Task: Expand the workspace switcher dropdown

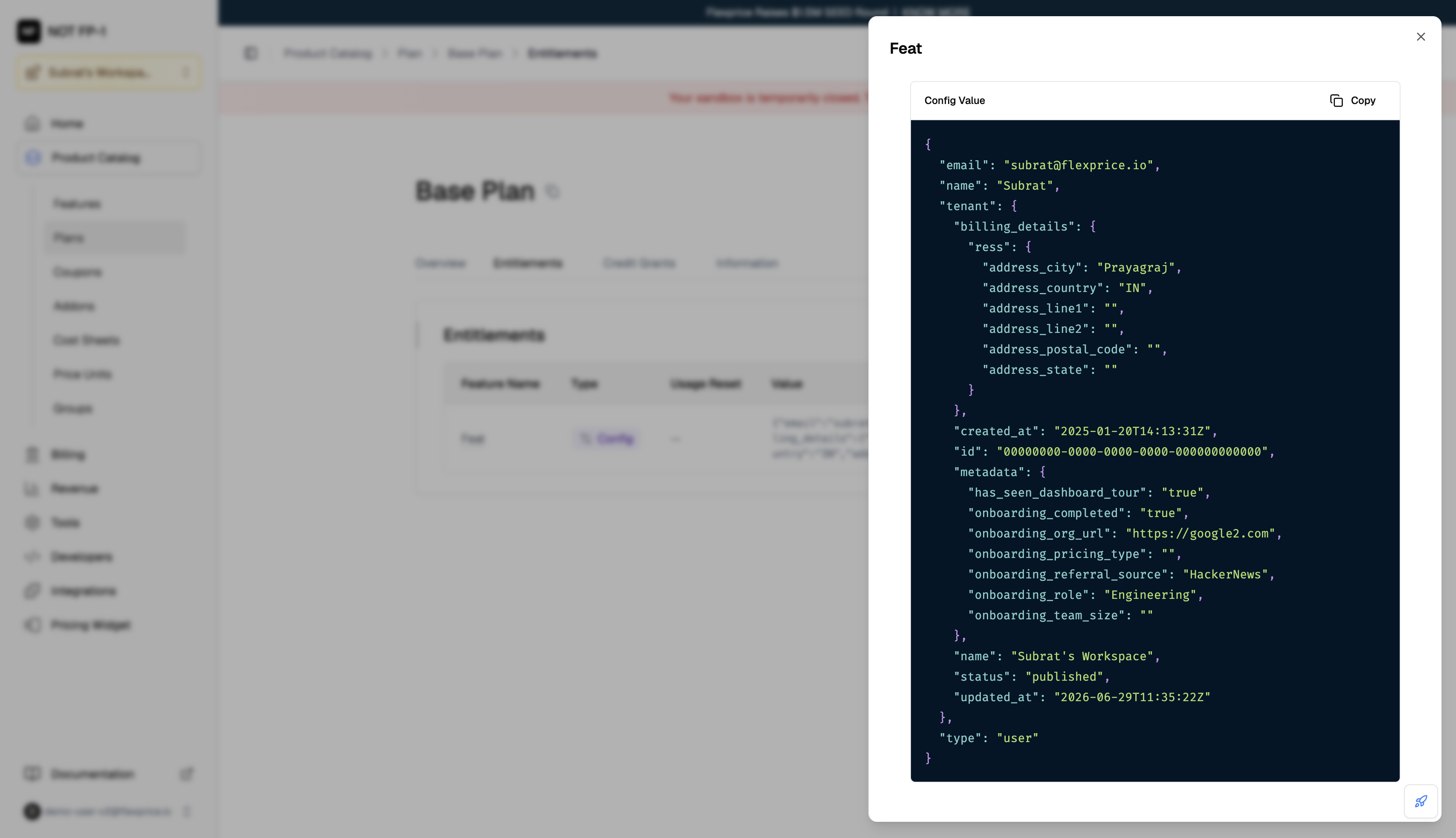Action: [108, 72]
